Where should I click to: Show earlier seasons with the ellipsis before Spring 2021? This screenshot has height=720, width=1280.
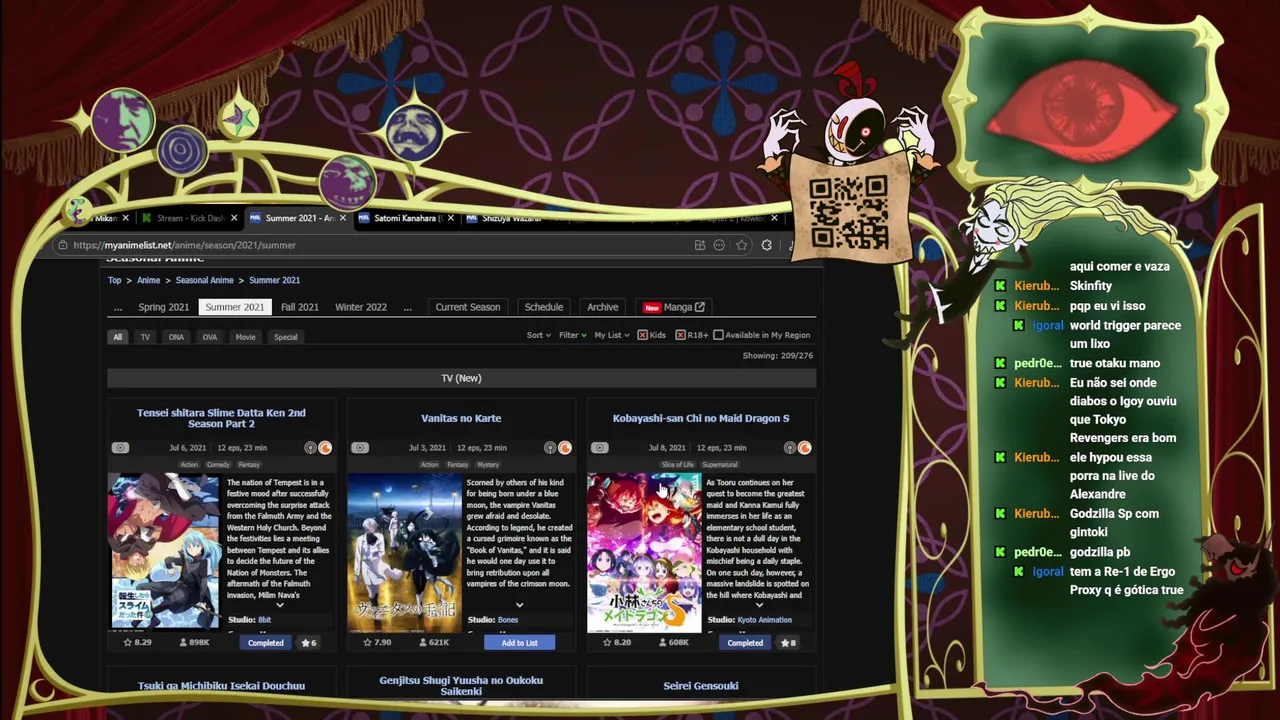(118, 307)
